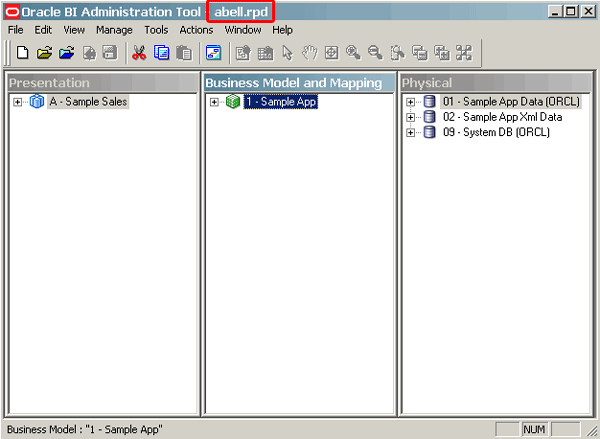Image resolution: width=600 pixels, height=439 pixels.
Task: Create a new repository with the blank page icon
Action: coord(23,53)
